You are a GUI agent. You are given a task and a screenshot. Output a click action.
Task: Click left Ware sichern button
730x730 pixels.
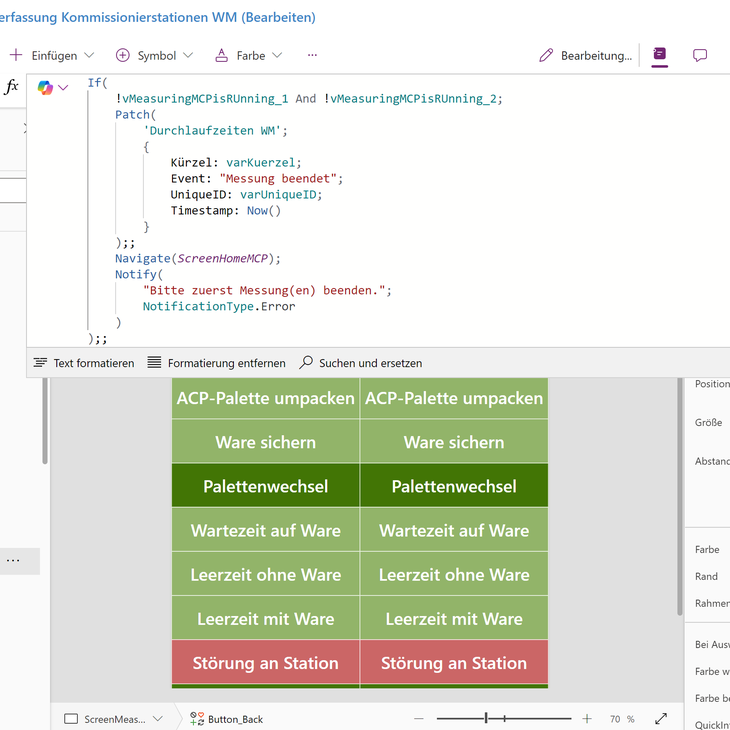[265, 442]
